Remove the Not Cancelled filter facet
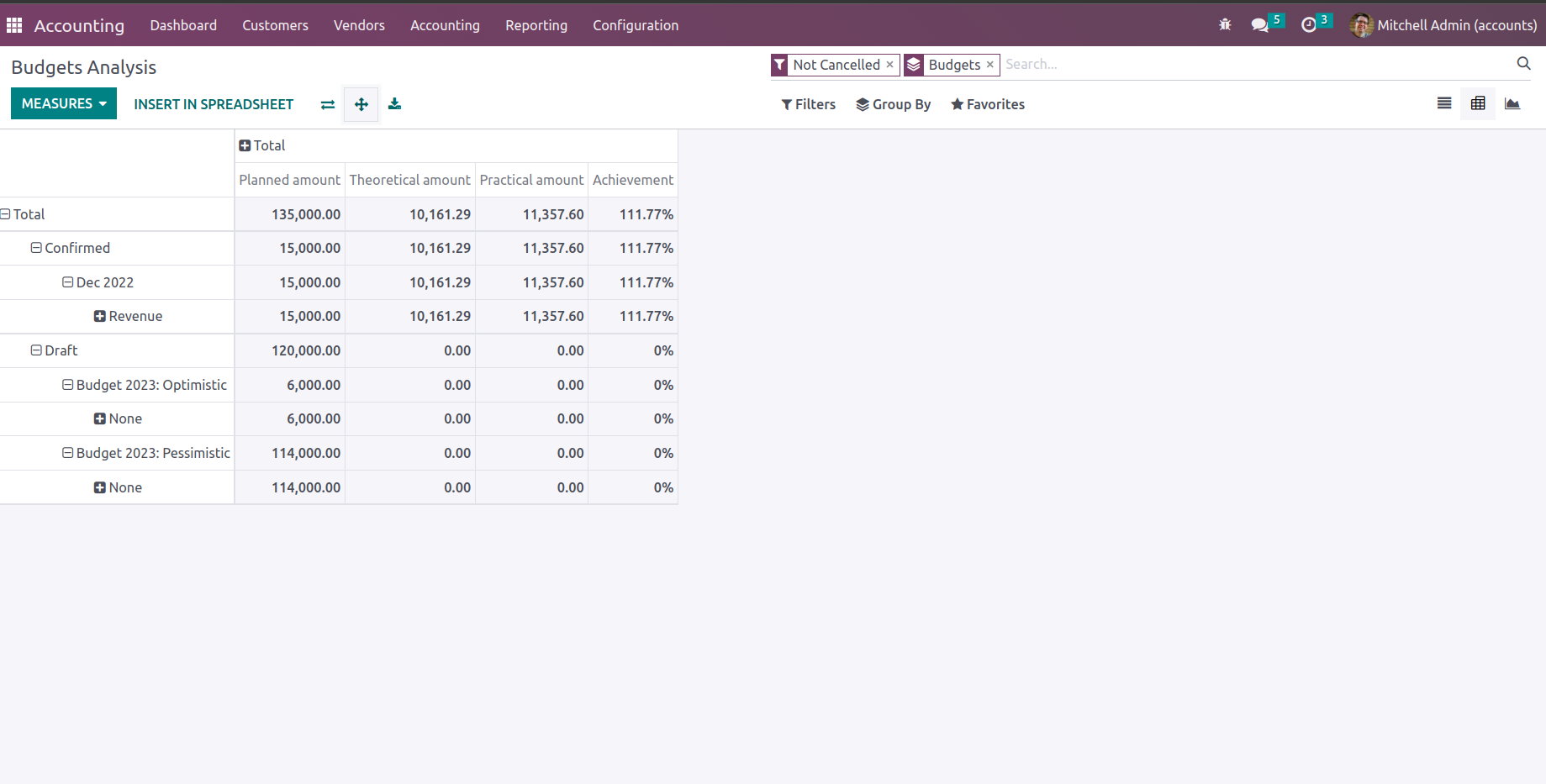 [x=889, y=65]
